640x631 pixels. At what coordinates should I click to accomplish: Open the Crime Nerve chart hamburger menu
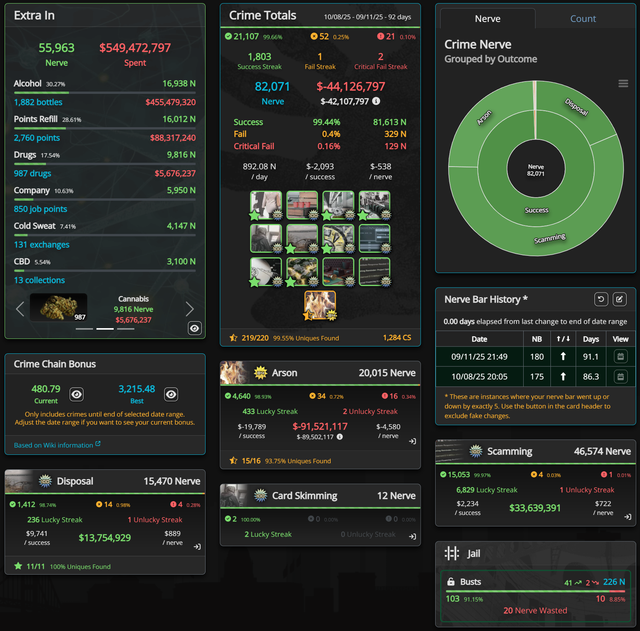tap(623, 83)
